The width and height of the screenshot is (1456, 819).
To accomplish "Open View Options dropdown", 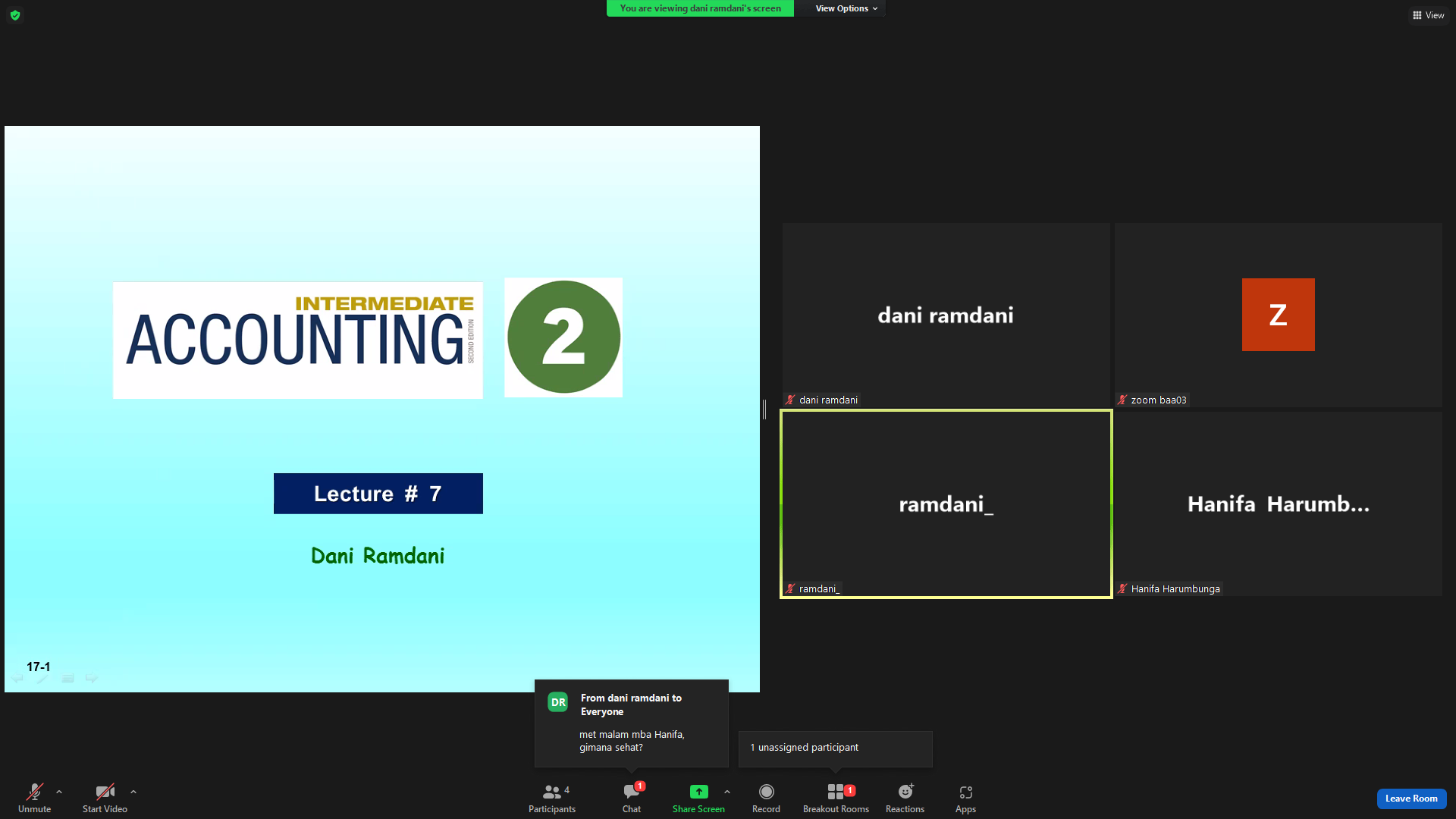I will coord(846,8).
